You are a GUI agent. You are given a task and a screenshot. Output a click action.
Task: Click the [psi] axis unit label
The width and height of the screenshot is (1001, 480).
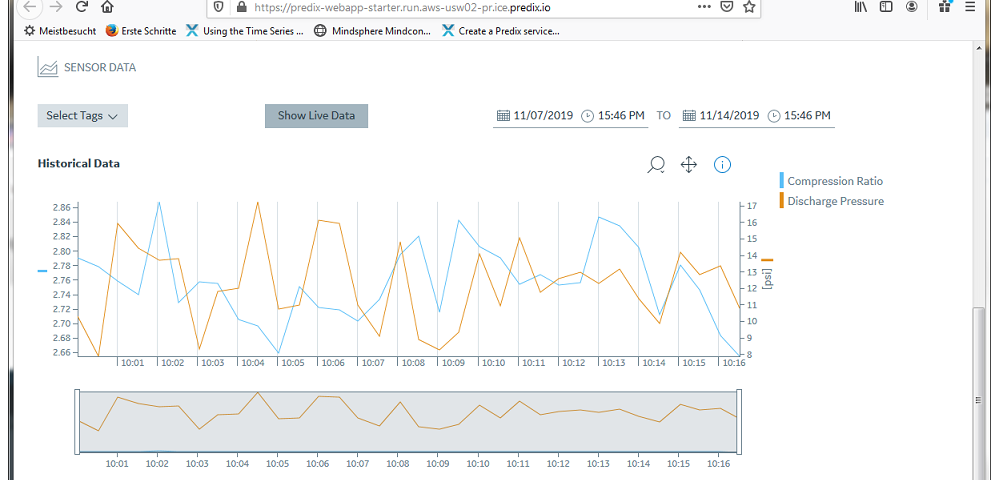pos(767,277)
